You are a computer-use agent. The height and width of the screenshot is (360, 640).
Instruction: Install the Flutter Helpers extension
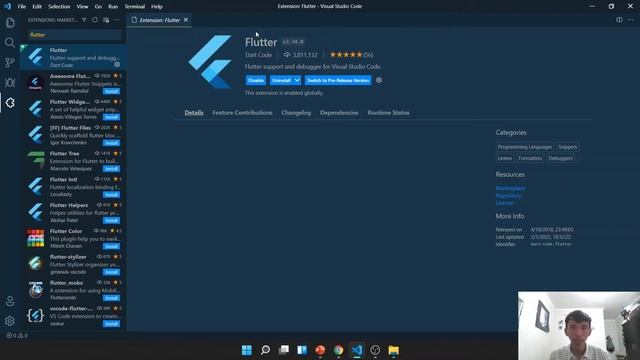pyautogui.click(x=111, y=220)
